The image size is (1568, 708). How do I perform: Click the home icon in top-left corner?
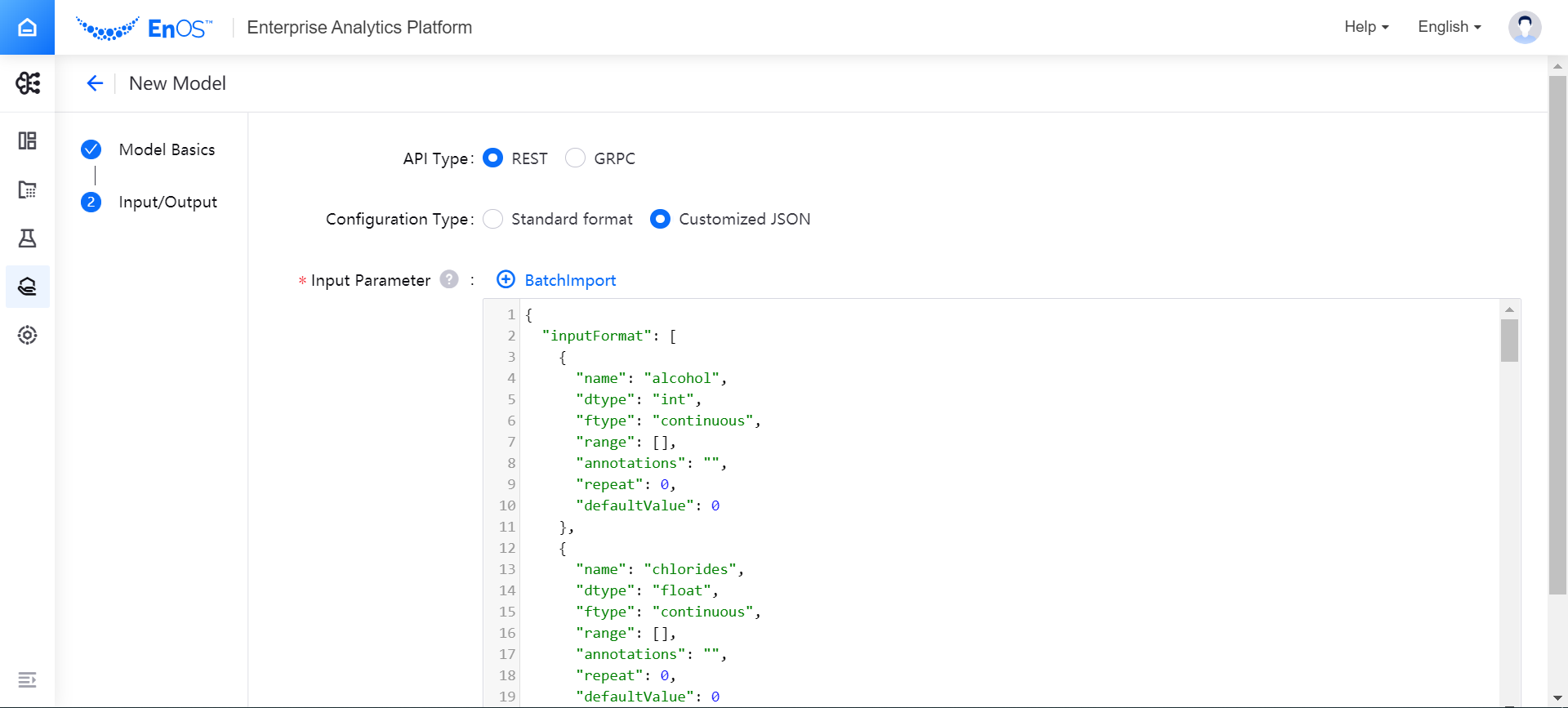(x=27, y=28)
